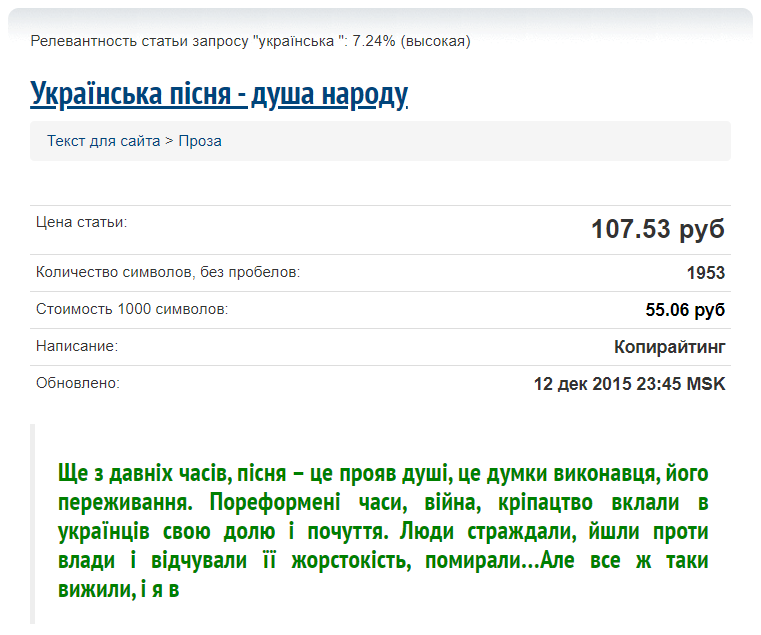761x635 pixels.
Task: Click the Текст для сайта breadcrumb
Action: [103, 141]
